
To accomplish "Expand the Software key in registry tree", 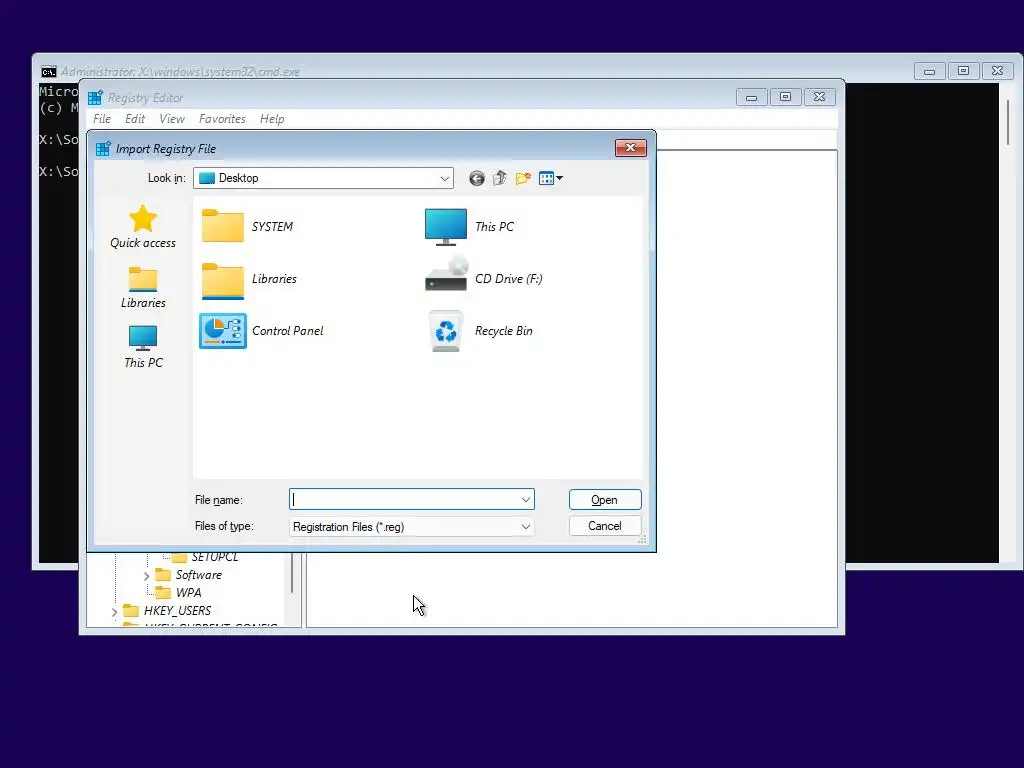I will pos(146,575).
